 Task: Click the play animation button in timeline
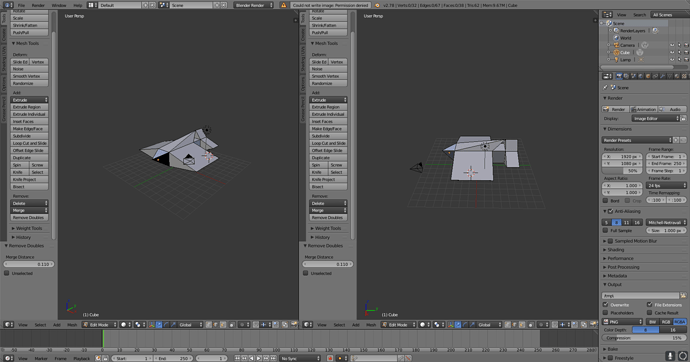click(x=259, y=358)
